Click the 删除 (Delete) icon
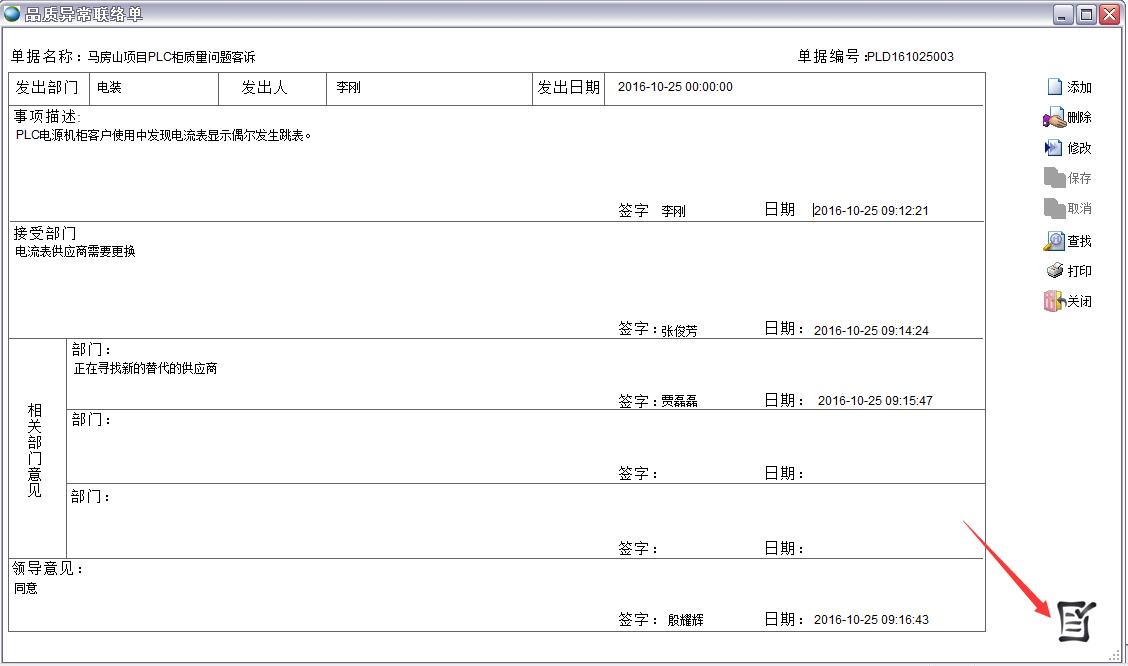The width and height of the screenshot is (1128, 666). click(x=1054, y=118)
